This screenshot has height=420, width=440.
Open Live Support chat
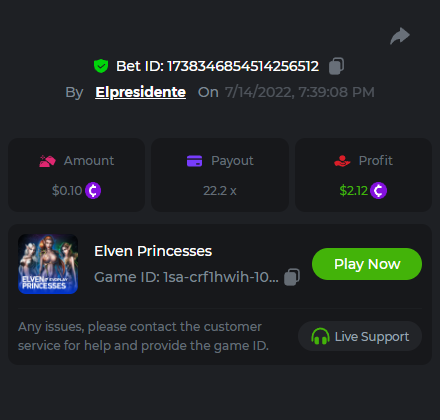[360, 336]
